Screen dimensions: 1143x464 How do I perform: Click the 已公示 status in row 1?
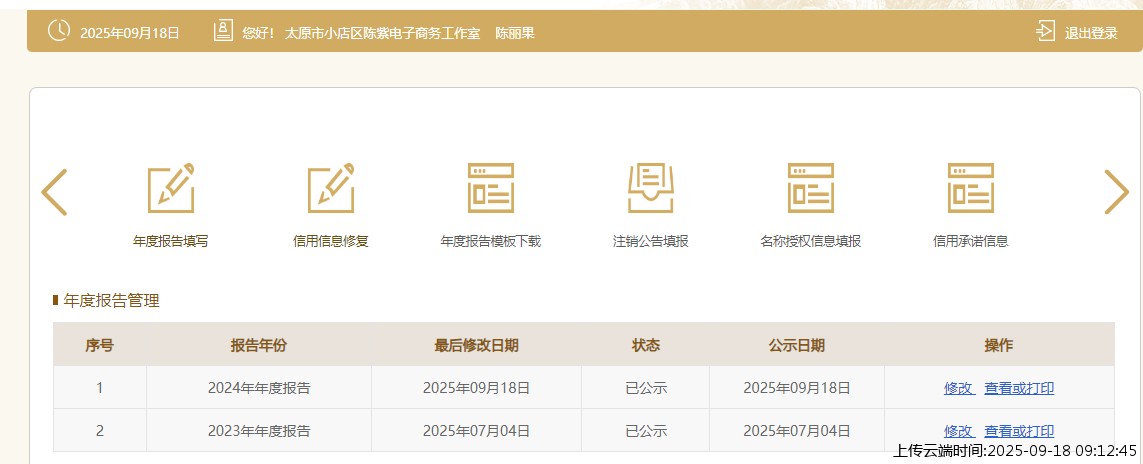pos(646,388)
